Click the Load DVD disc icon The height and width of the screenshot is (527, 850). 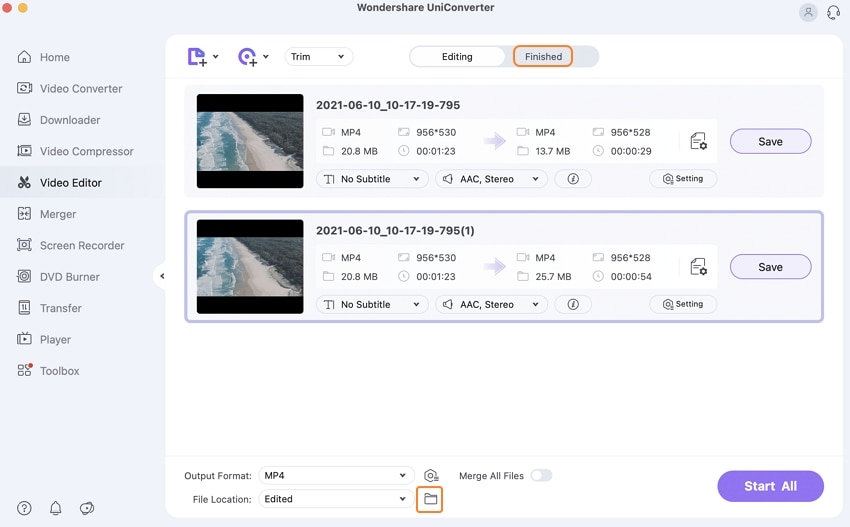[x=248, y=56]
